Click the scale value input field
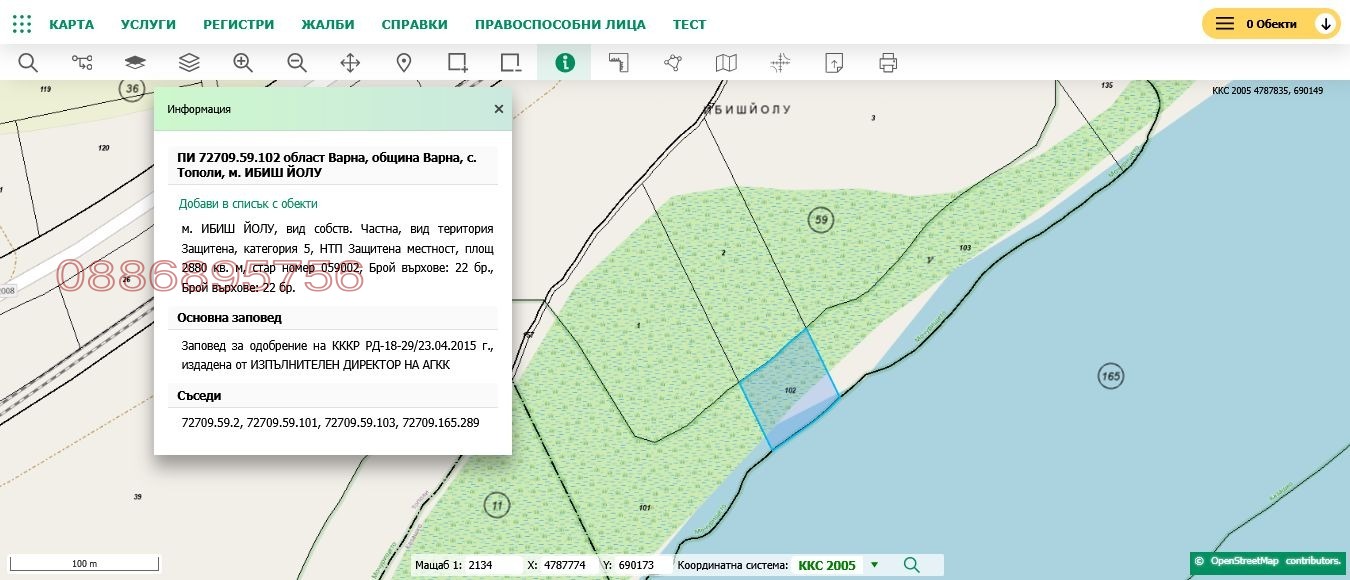This screenshot has height=580, width=1350. [x=490, y=565]
